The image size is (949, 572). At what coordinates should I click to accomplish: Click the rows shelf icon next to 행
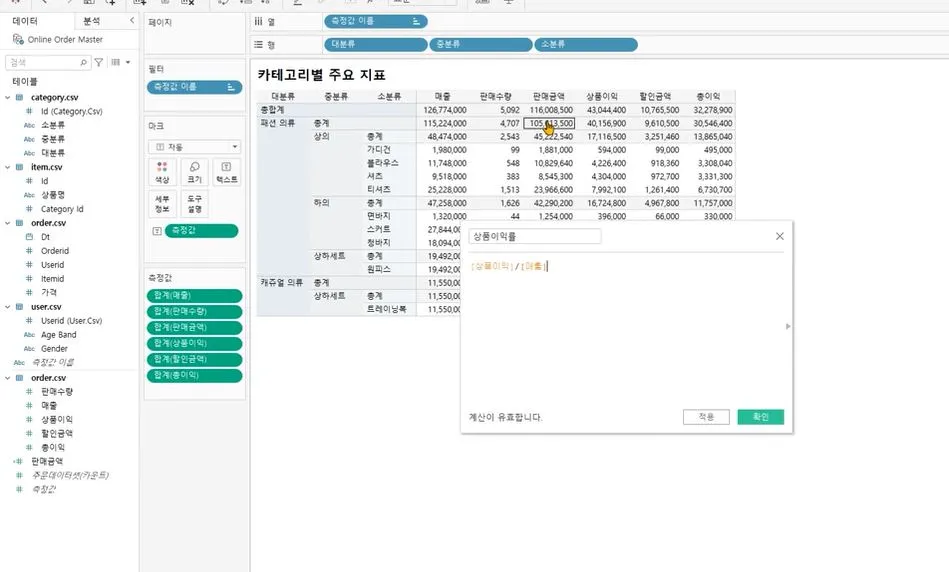258,45
